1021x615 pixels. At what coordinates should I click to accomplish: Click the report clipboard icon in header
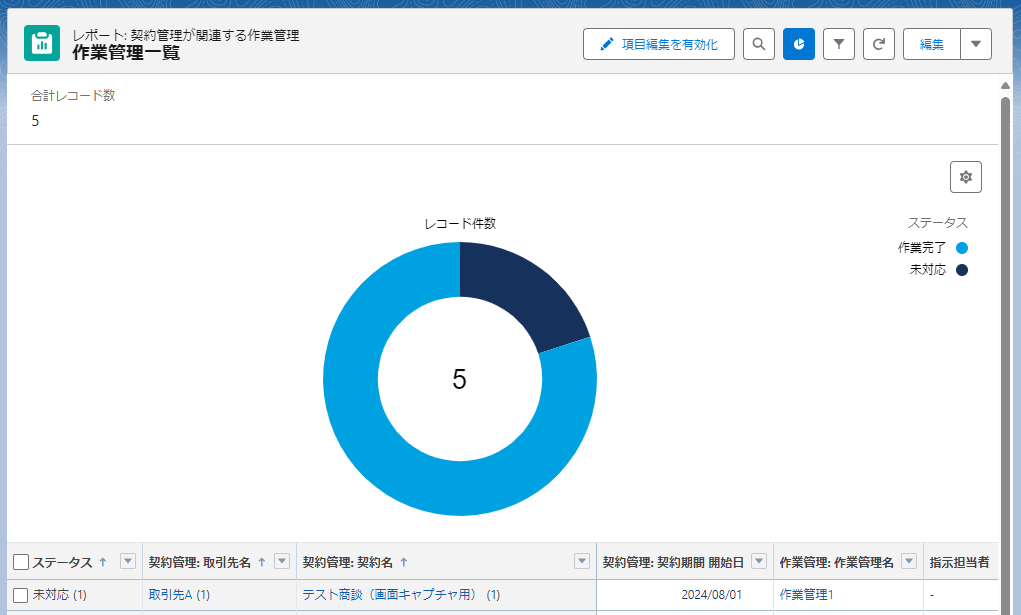click(42, 43)
